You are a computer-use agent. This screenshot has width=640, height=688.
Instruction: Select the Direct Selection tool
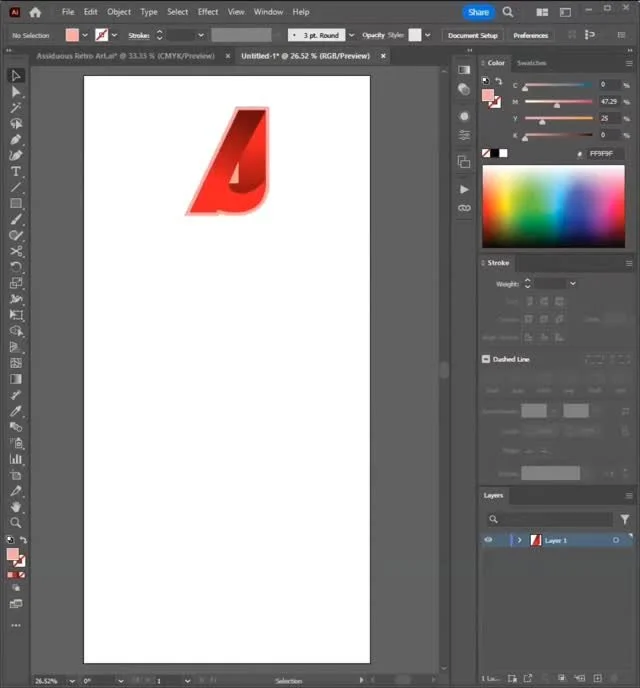(x=16, y=91)
